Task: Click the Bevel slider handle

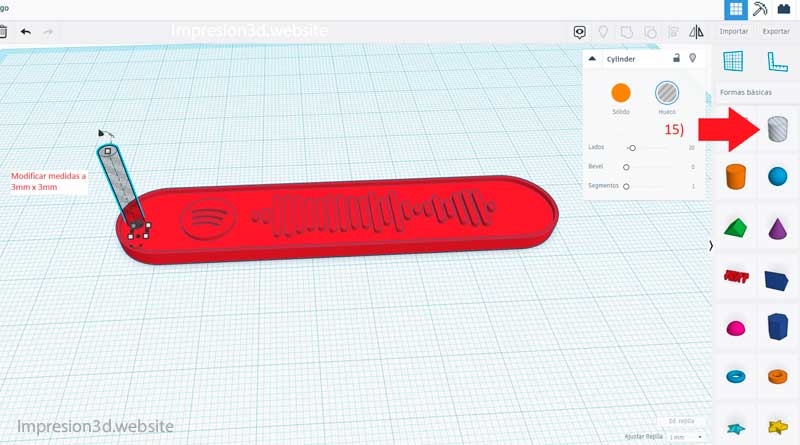Action: 626,167
